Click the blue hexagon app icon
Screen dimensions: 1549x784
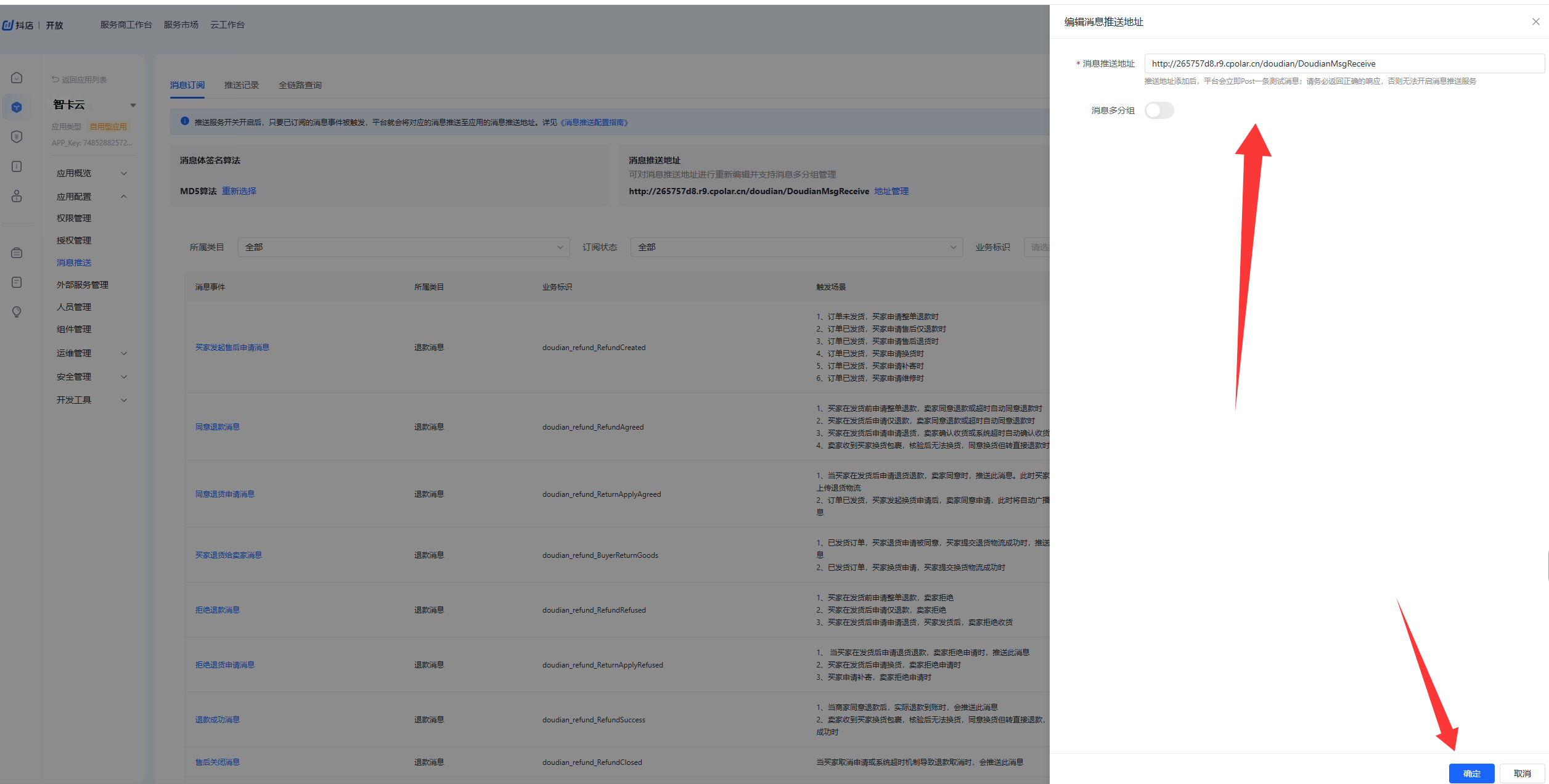coord(17,107)
